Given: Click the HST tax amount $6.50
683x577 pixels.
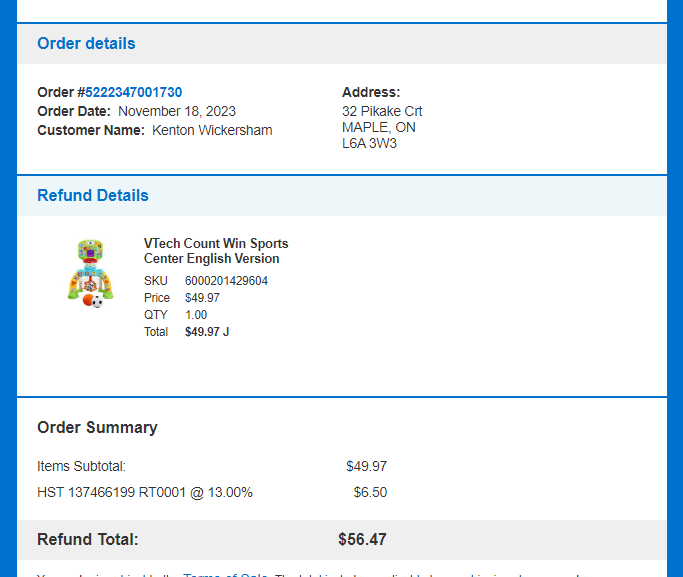Looking at the screenshot, I should (370, 493).
